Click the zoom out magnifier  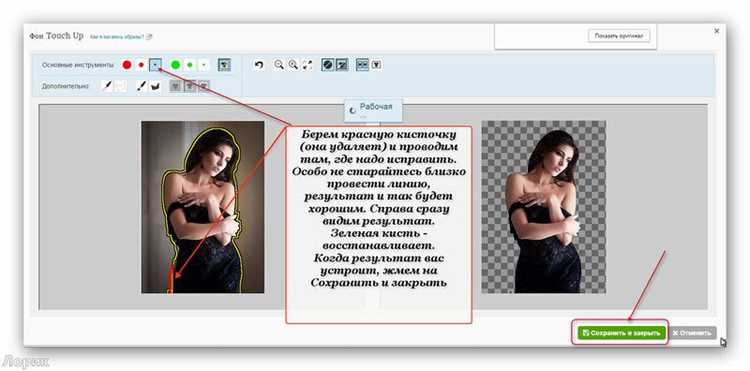(278, 65)
